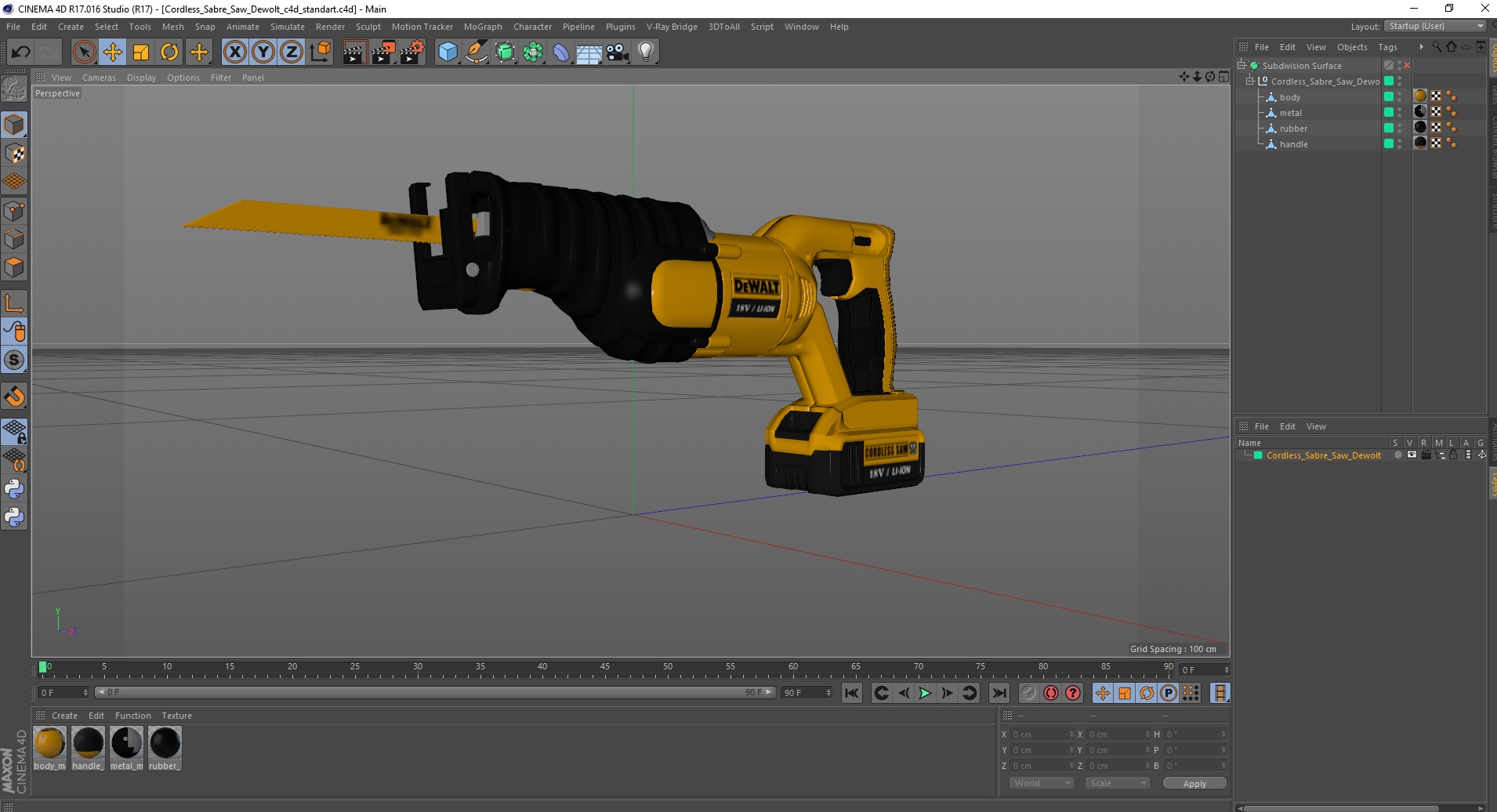Click the Array modeling object icon
Image resolution: width=1497 pixels, height=812 pixels.
click(533, 53)
